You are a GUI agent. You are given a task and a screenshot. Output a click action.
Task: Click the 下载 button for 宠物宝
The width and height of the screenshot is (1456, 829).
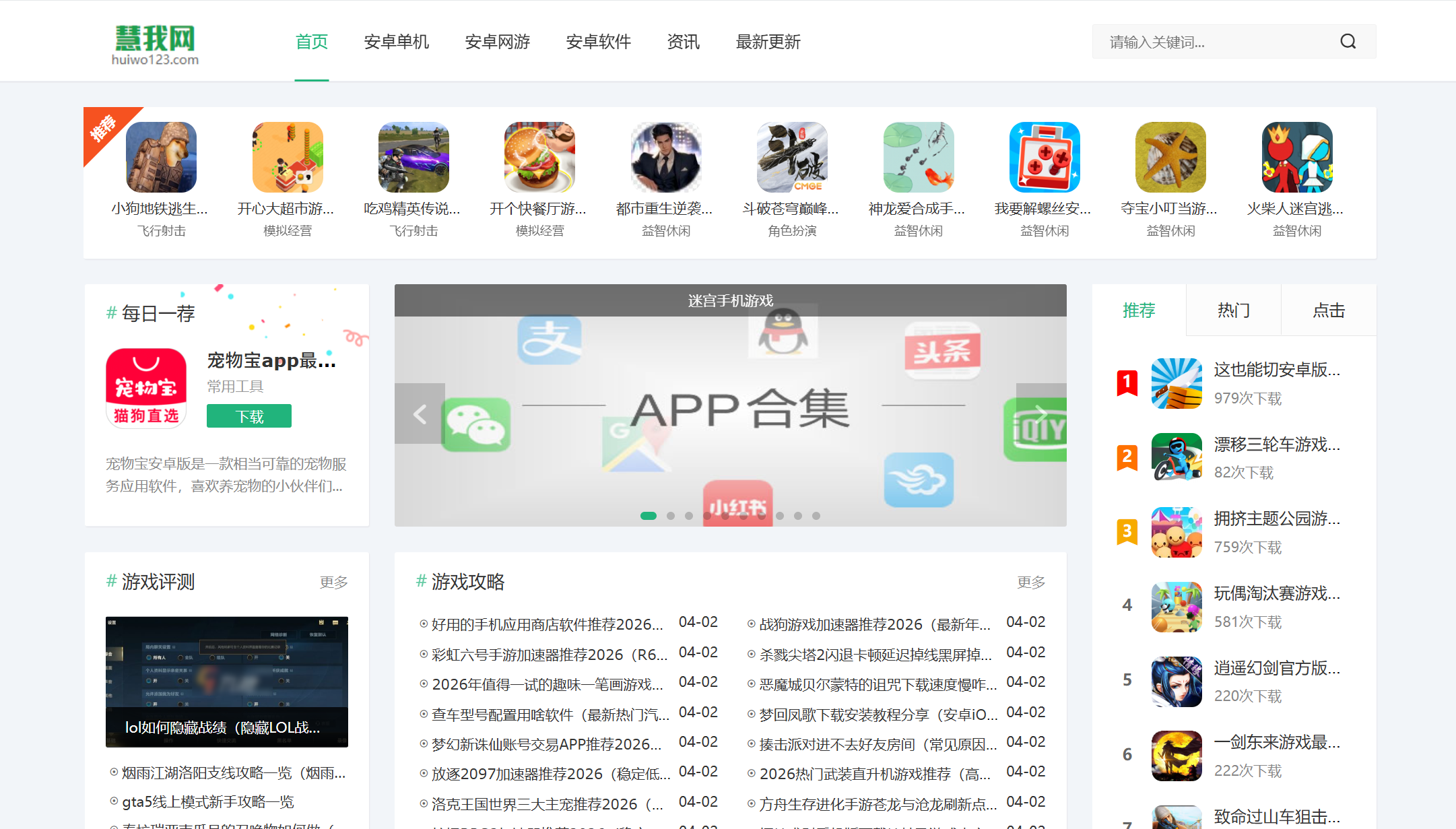click(249, 416)
